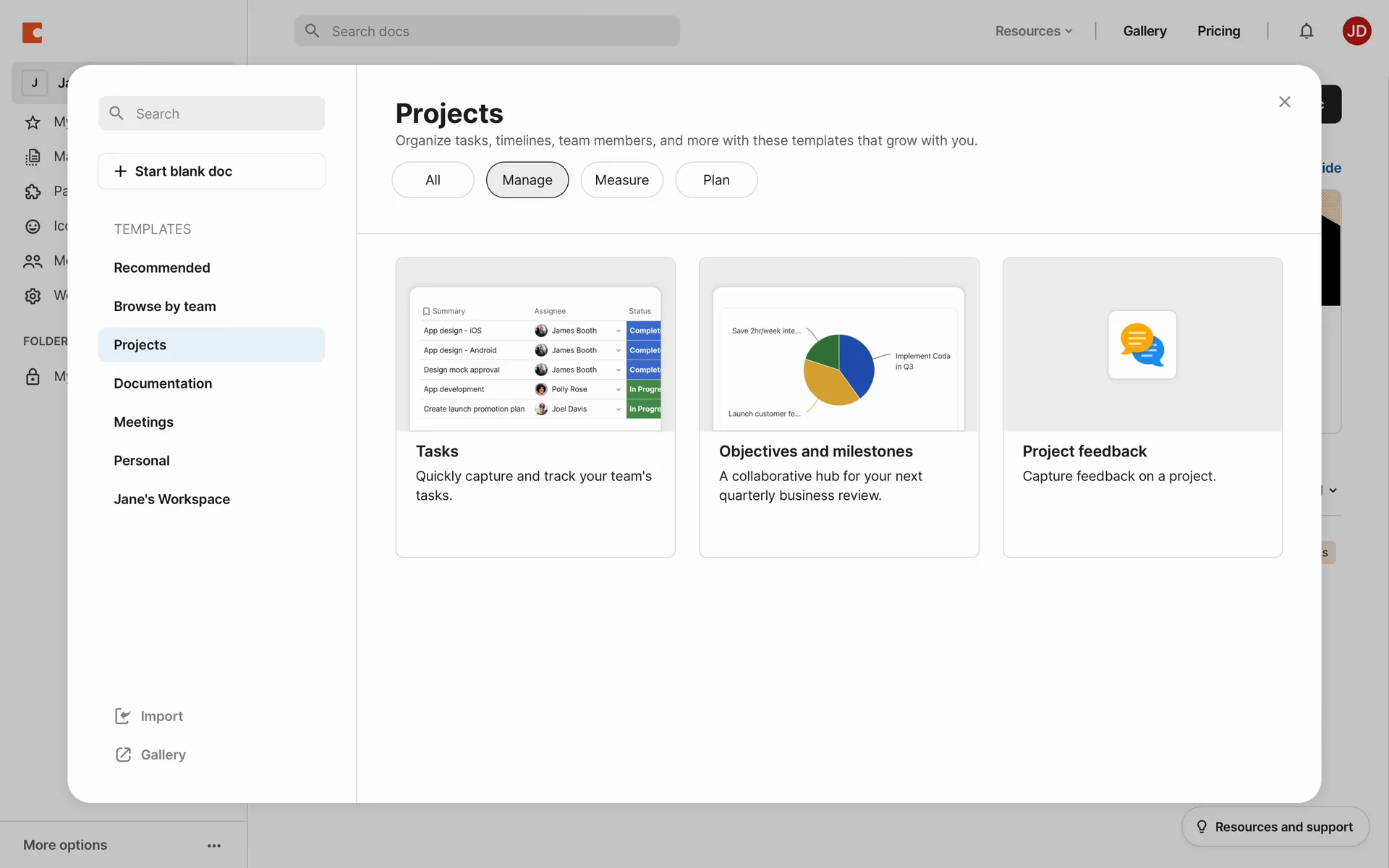Open More options ellipsis menu
This screenshot has height=868, width=1389.
[214, 846]
